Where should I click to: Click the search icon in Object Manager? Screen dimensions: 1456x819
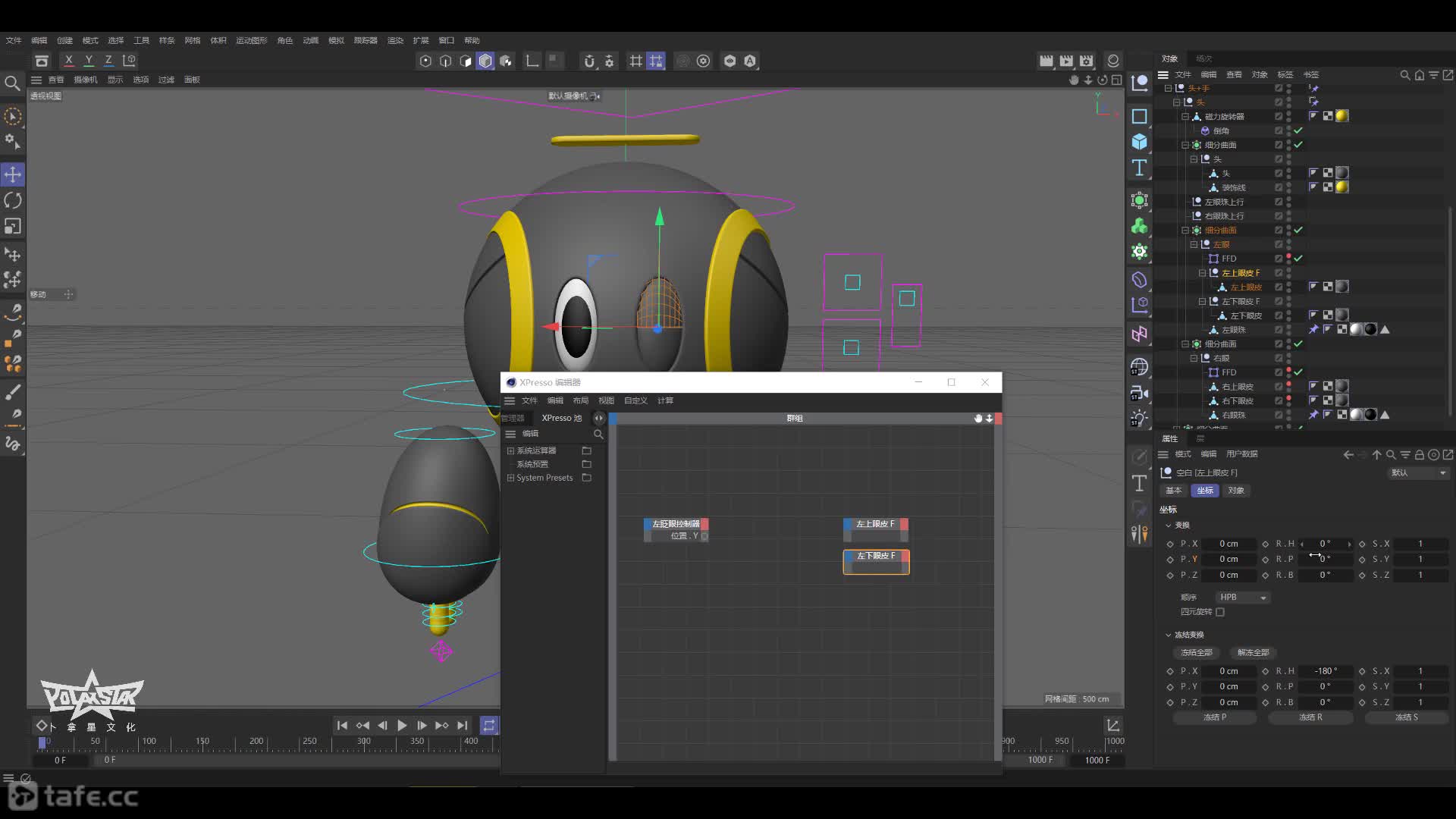point(1404,75)
